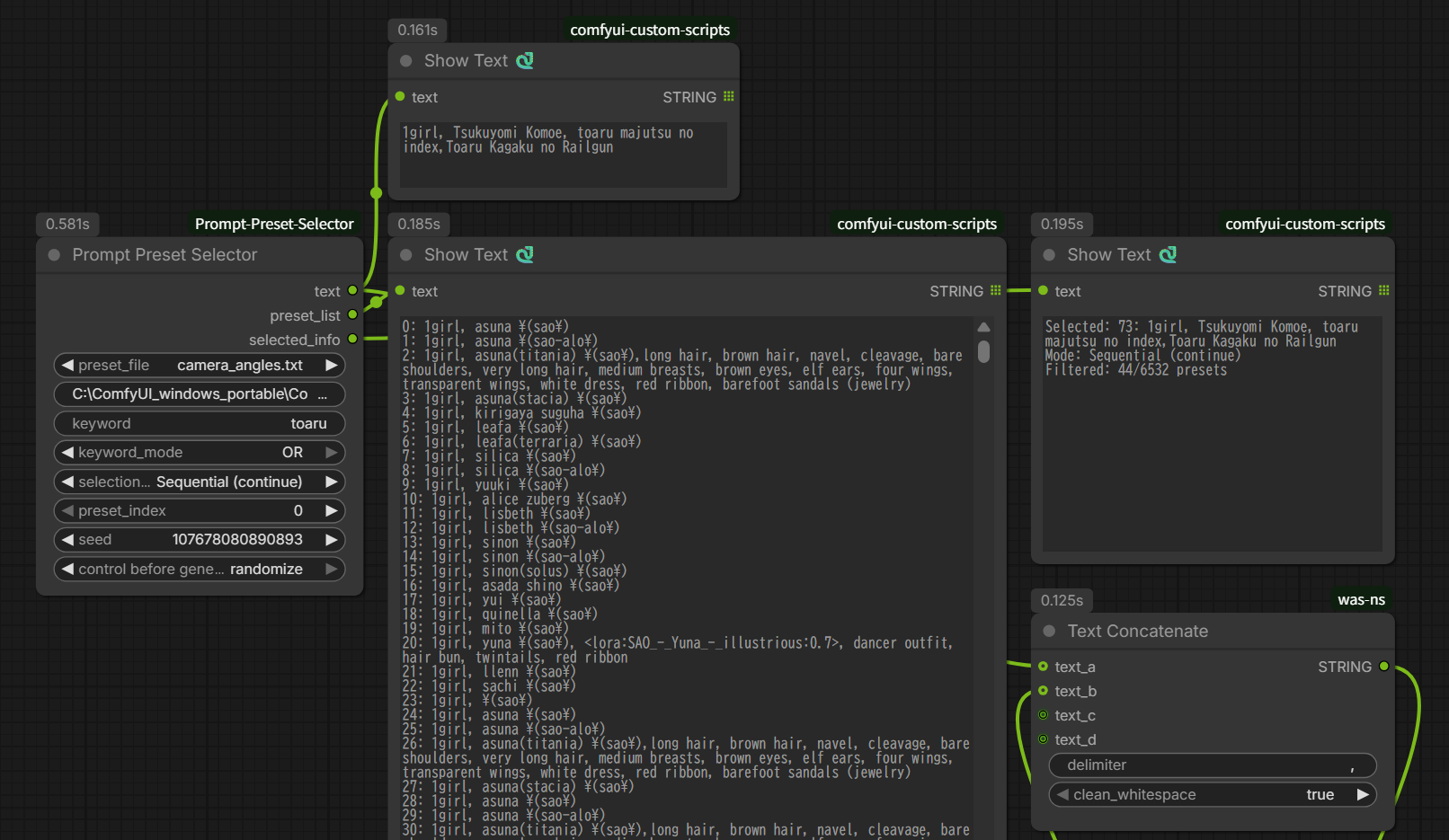
Task: Increase preset_index with right arrow
Action: pos(332,510)
